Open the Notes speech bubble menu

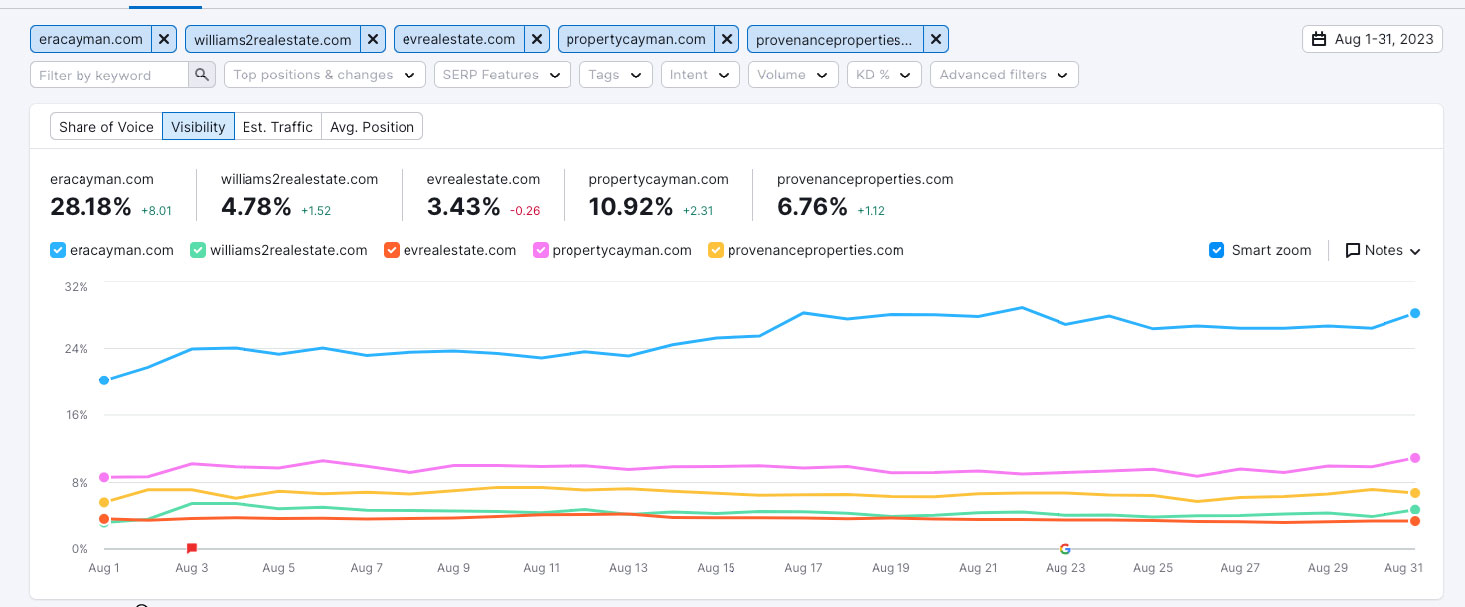[1383, 250]
